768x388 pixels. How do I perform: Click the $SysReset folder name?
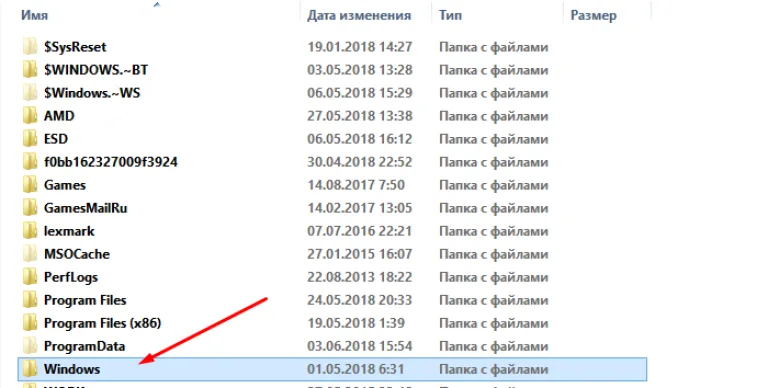75,47
